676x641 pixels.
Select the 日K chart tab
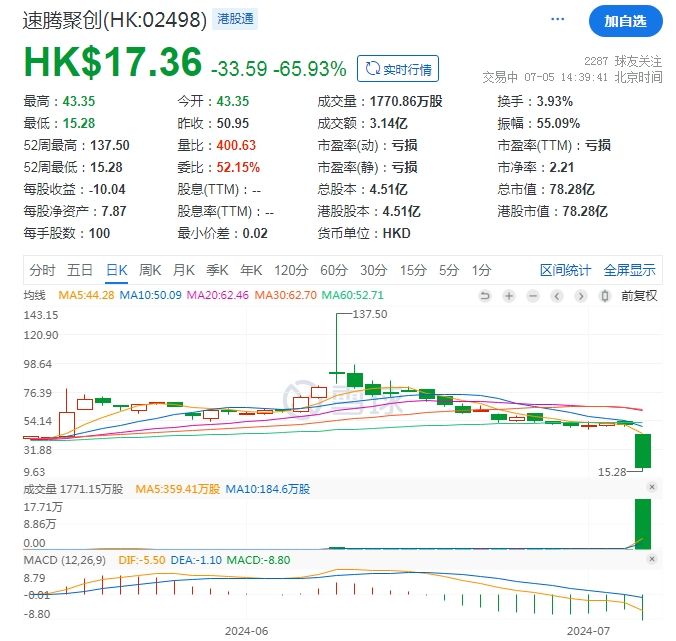click(117, 270)
